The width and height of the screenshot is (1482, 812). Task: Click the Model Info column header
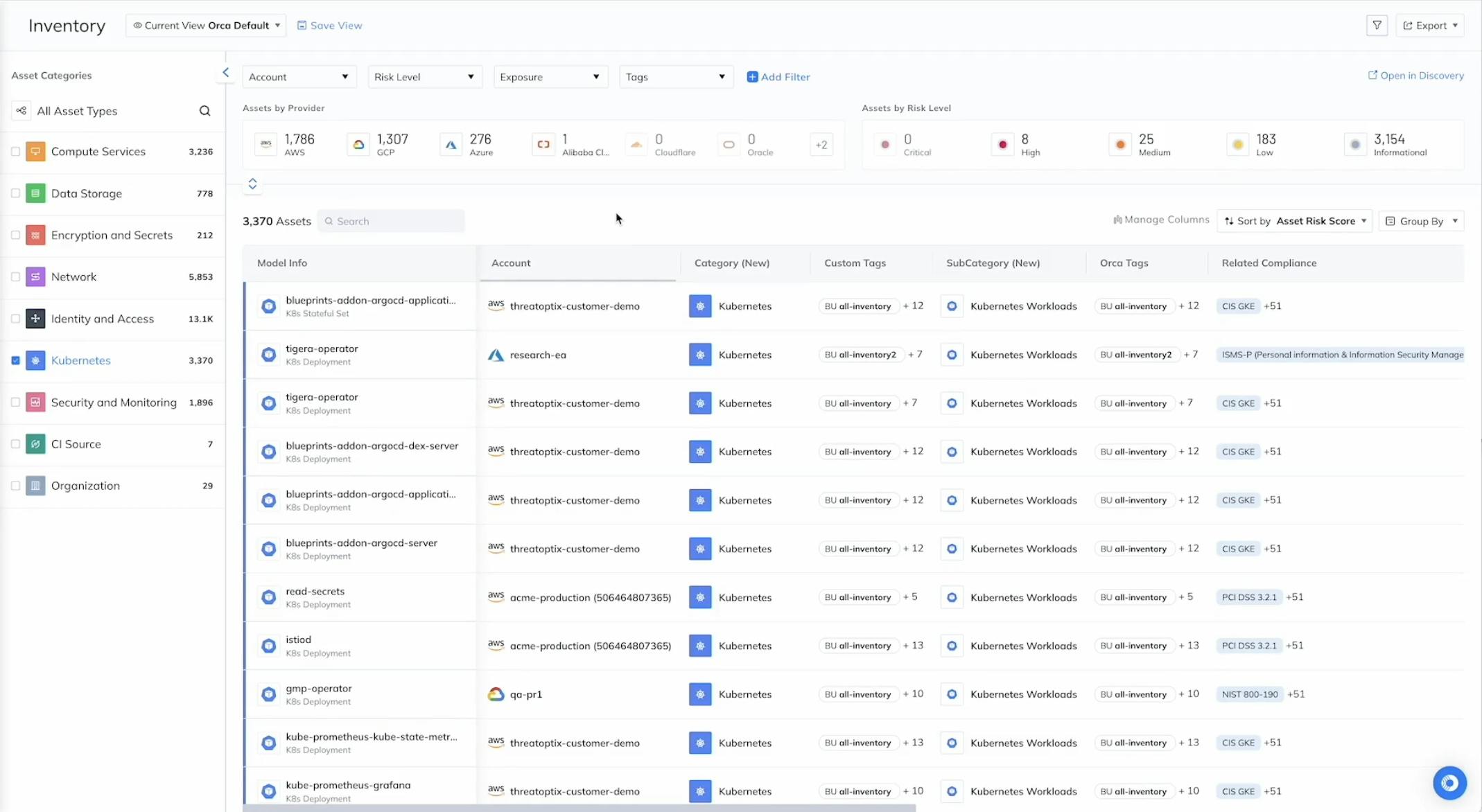pos(282,263)
